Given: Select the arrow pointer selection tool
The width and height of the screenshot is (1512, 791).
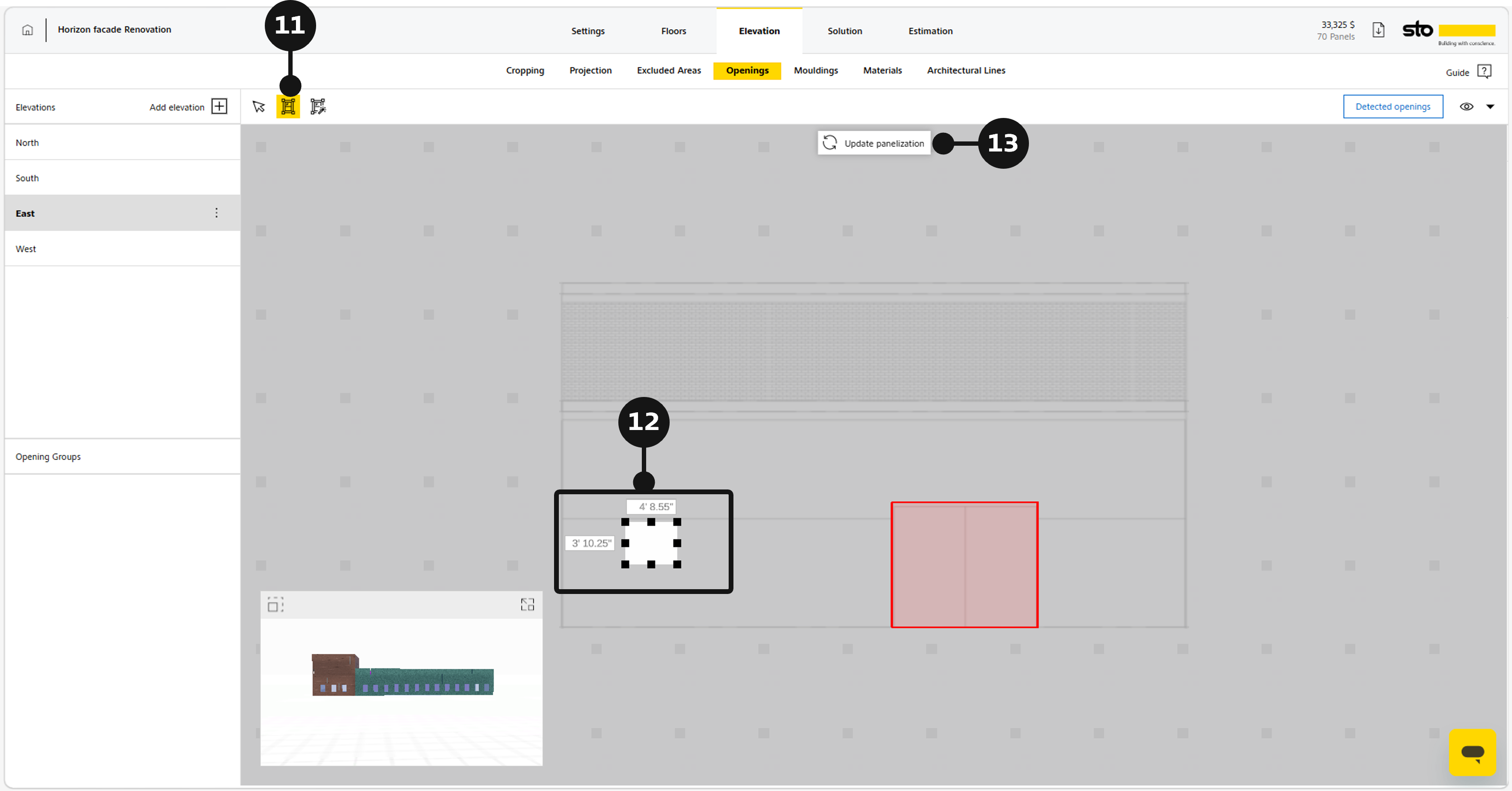Looking at the screenshot, I should 259,107.
